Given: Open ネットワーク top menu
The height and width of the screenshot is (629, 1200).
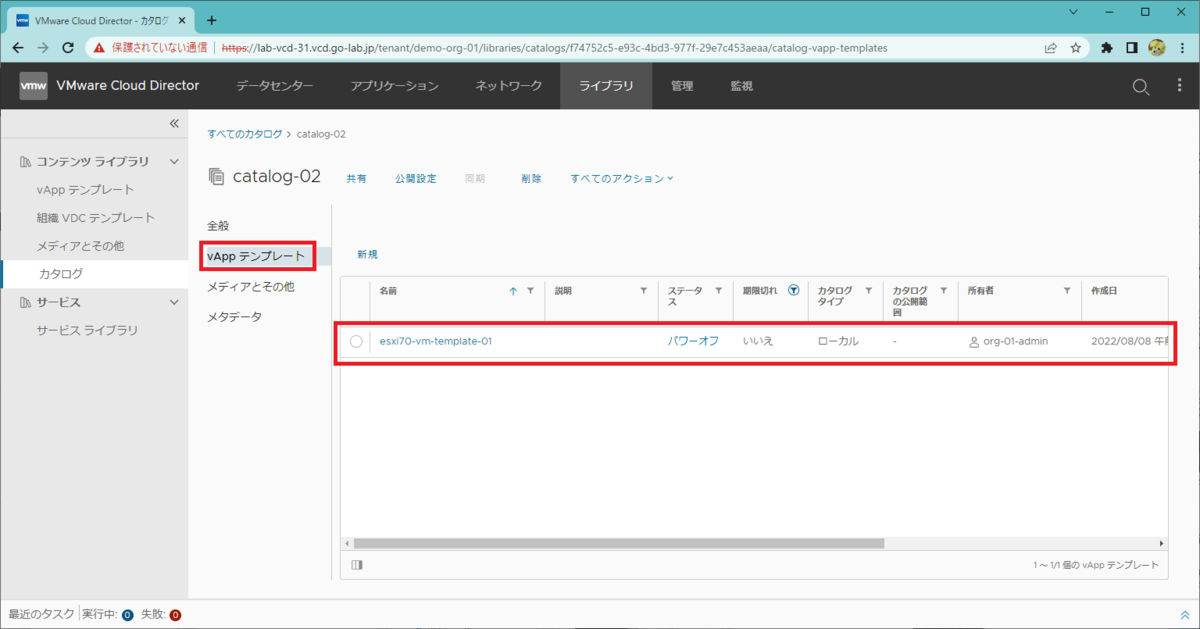Looking at the screenshot, I should [509, 86].
